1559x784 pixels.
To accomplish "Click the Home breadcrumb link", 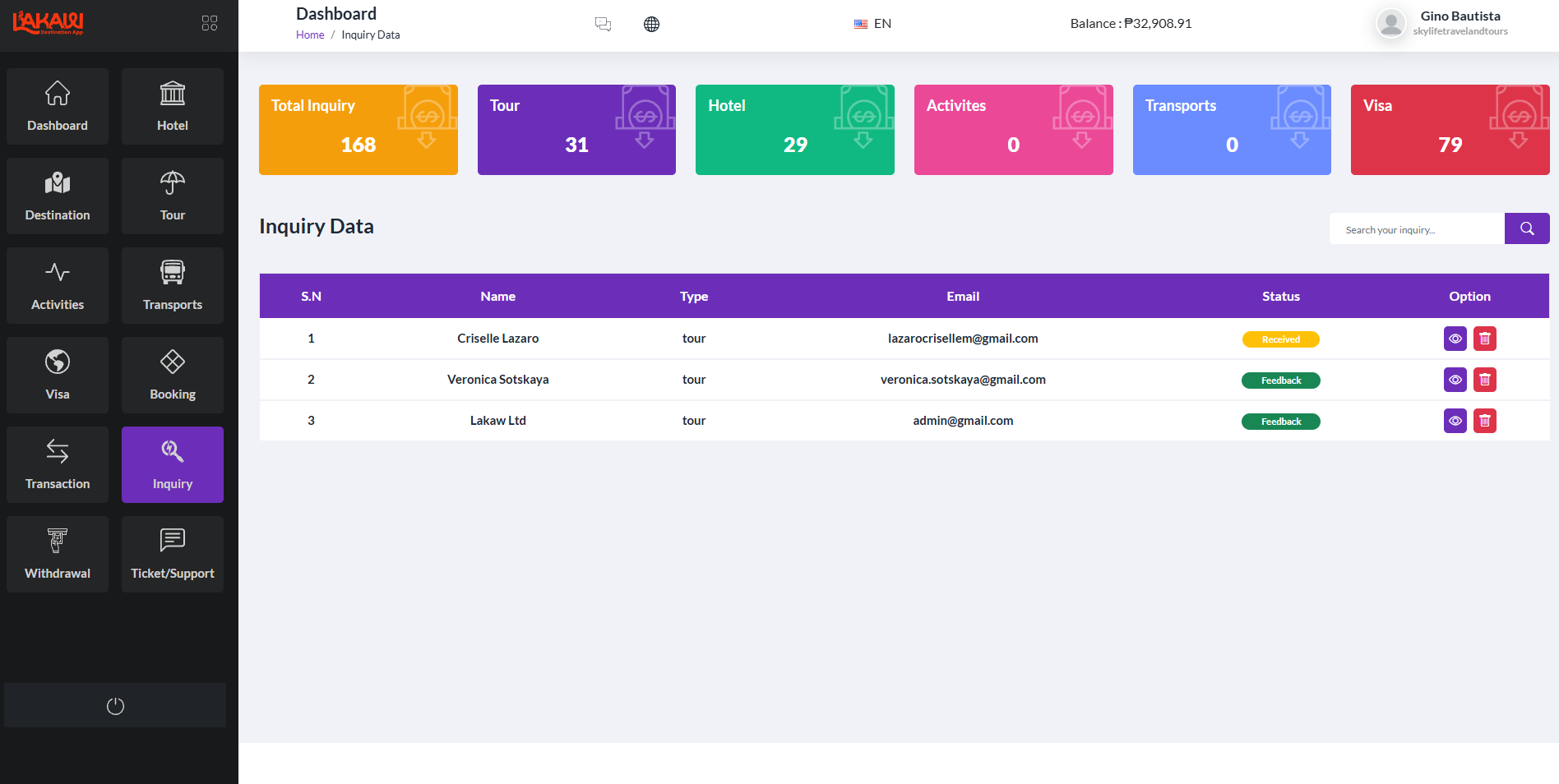I will [x=310, y=35].
